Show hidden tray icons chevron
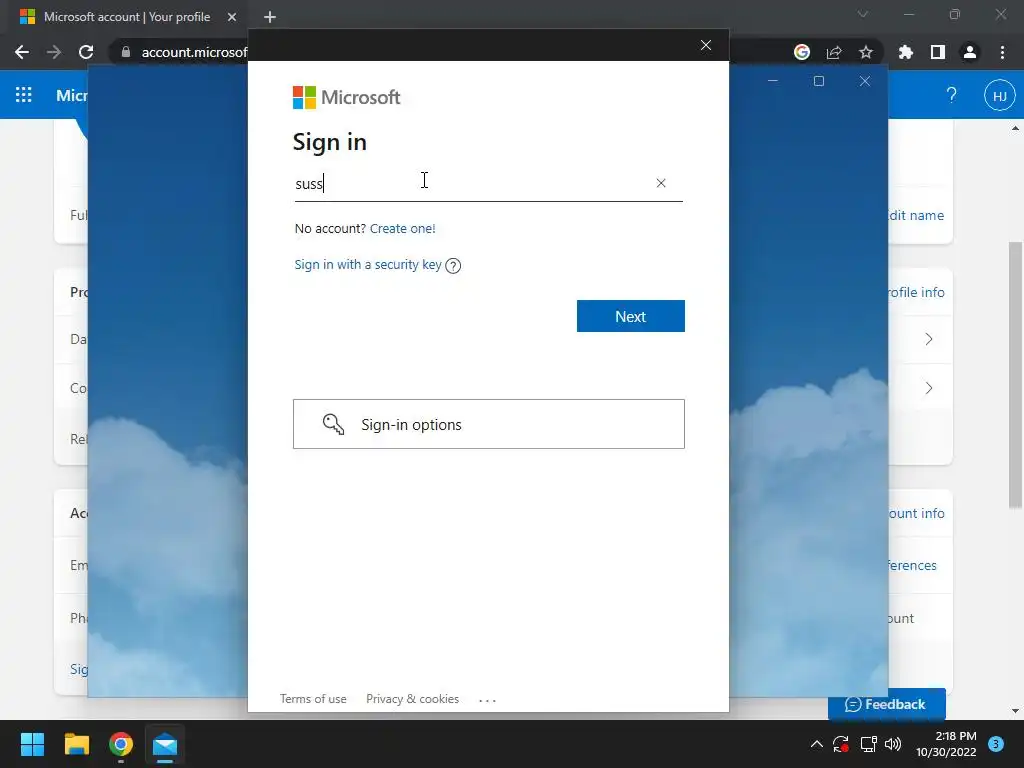 [x=816, y=744]
